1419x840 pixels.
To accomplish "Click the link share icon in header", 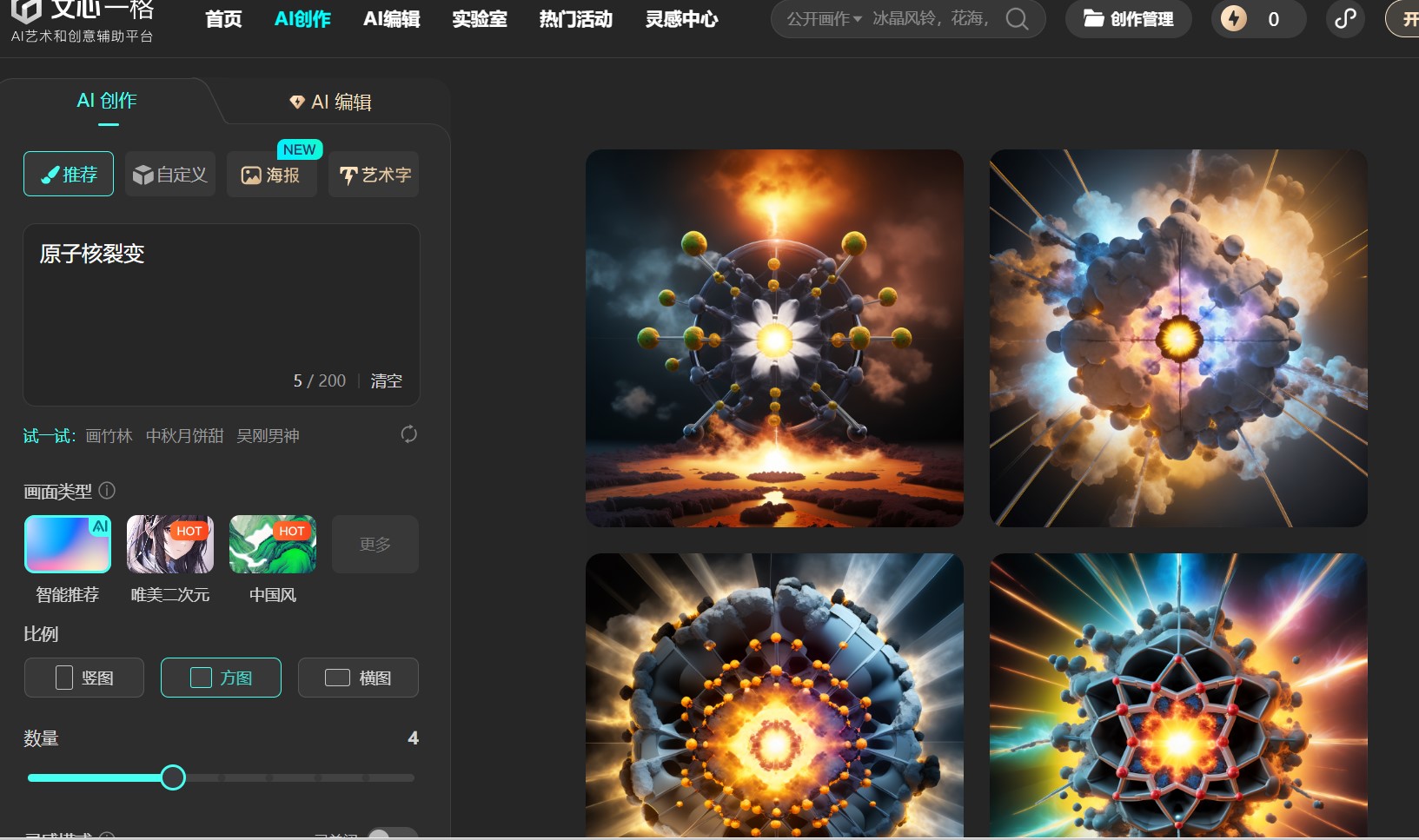I will [x=1345, y=18].
